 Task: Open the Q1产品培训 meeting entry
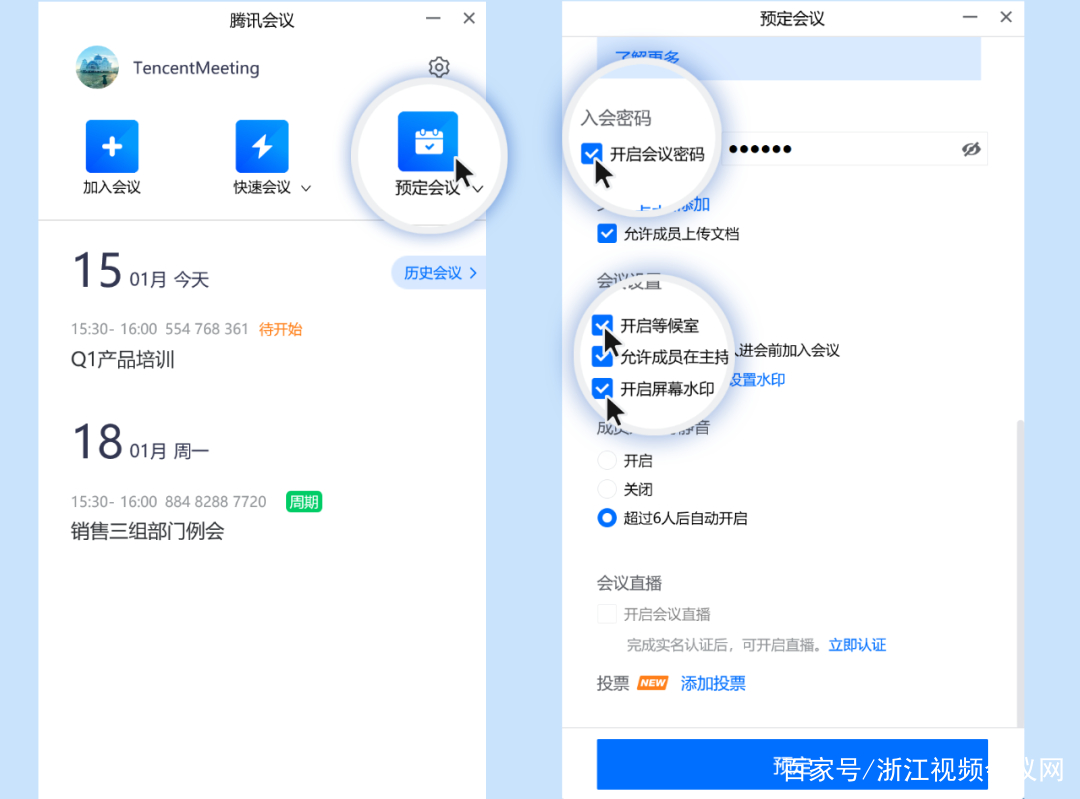(123, 359)
